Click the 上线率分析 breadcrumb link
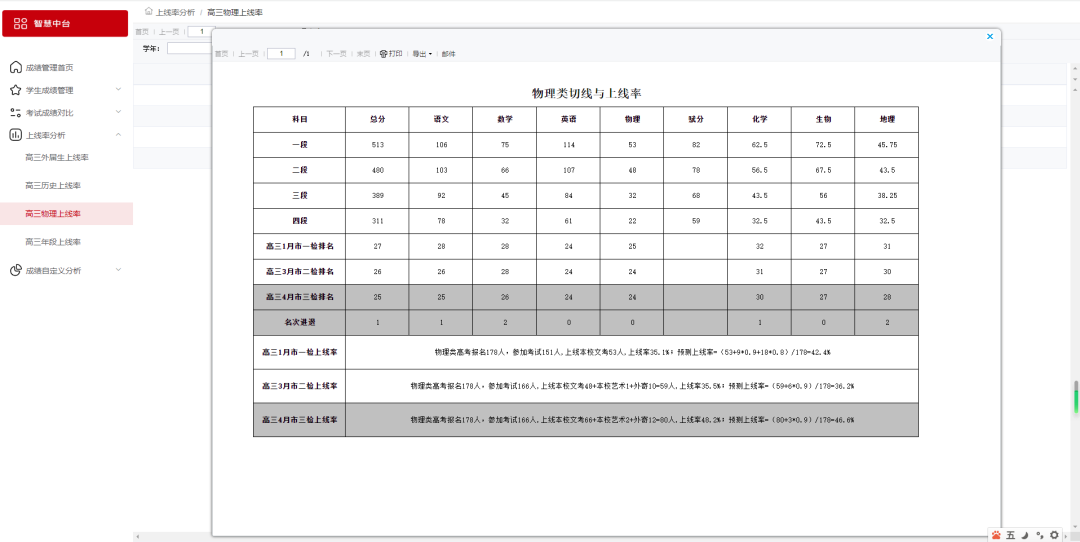 [175, 12]
